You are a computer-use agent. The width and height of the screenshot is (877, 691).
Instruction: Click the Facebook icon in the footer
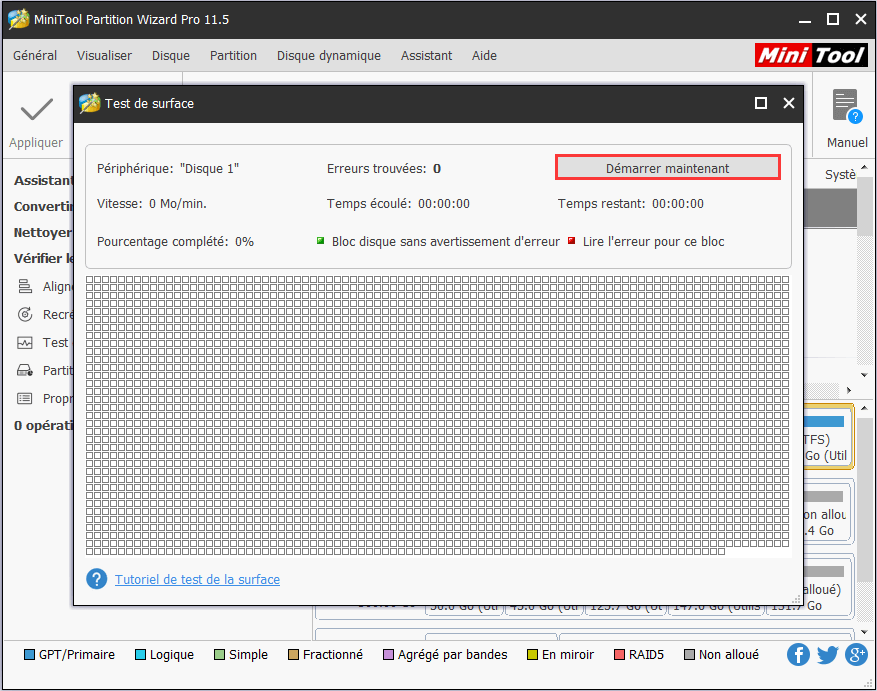click(798, 654)
